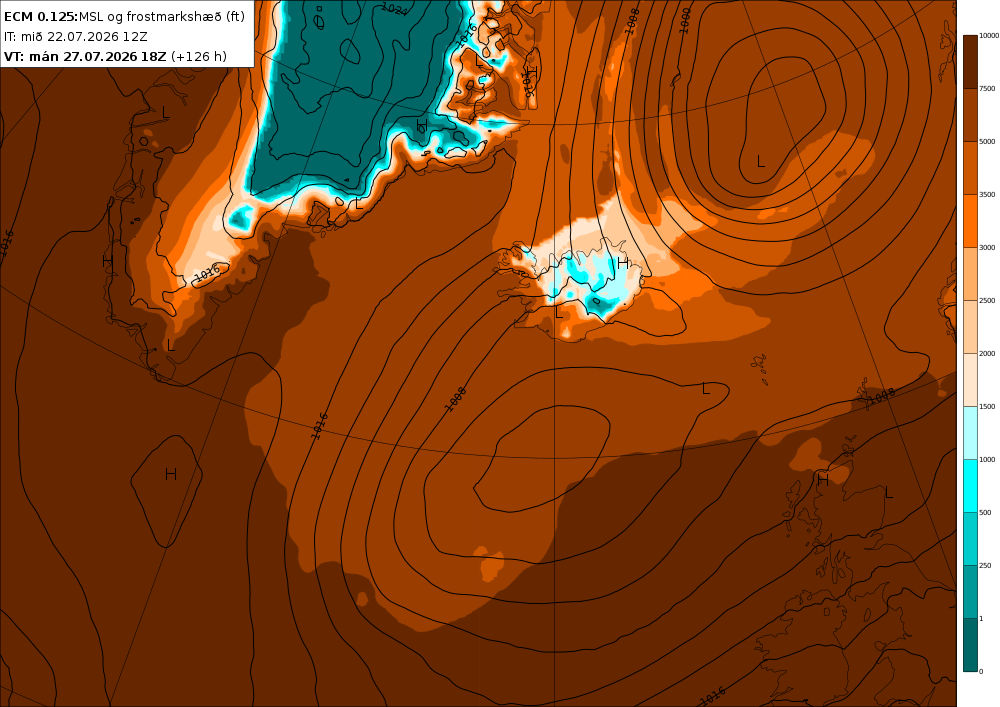Pick the bright cyan 500–1000 legend swatch
The width and height of the screenshot is (1000, 707).
(x=970, y=485)
